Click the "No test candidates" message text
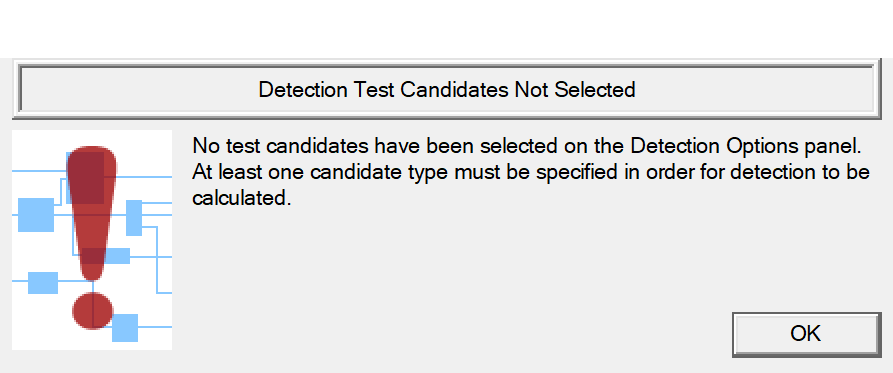This screenshot has width=893, height=373. 281,146
